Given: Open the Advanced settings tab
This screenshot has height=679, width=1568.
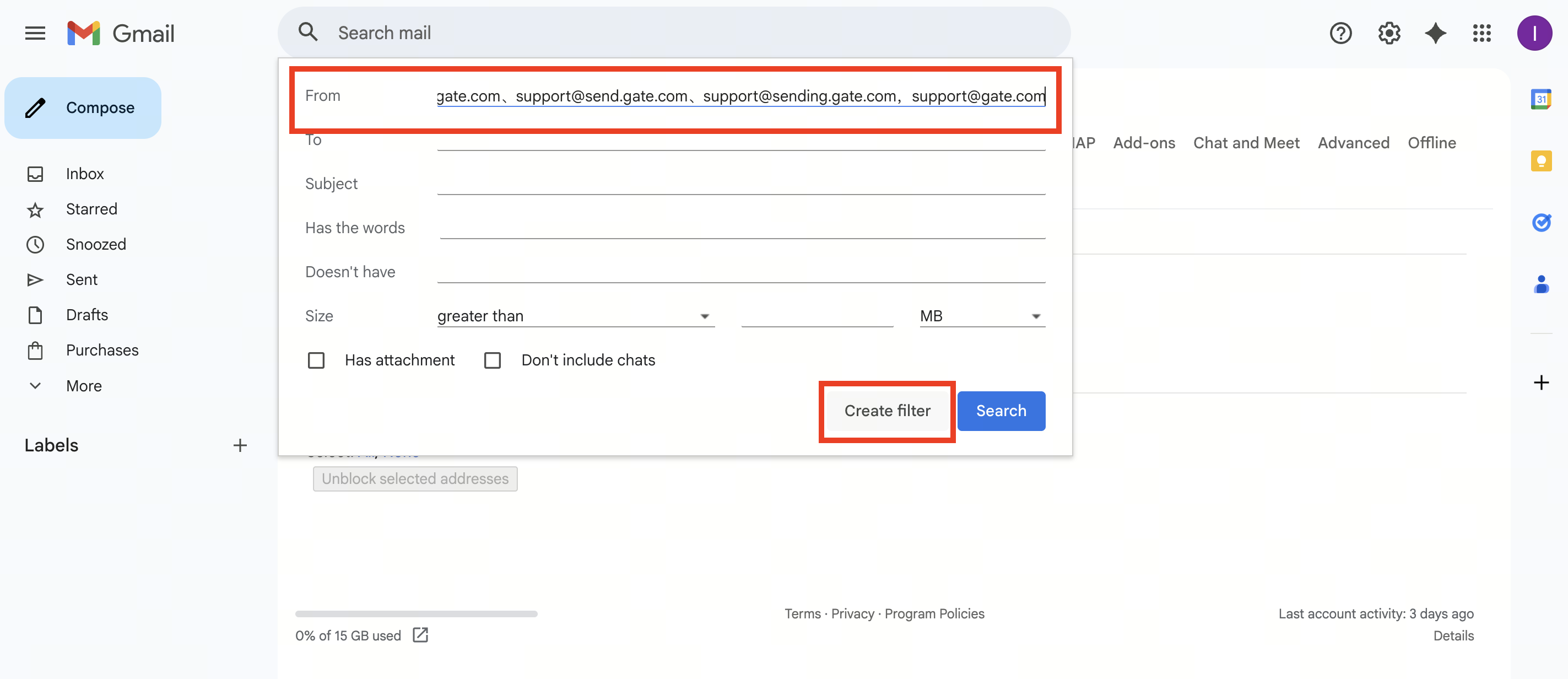Looking at the screenshot, I should pyautogui.click(x=1353, y=143).
